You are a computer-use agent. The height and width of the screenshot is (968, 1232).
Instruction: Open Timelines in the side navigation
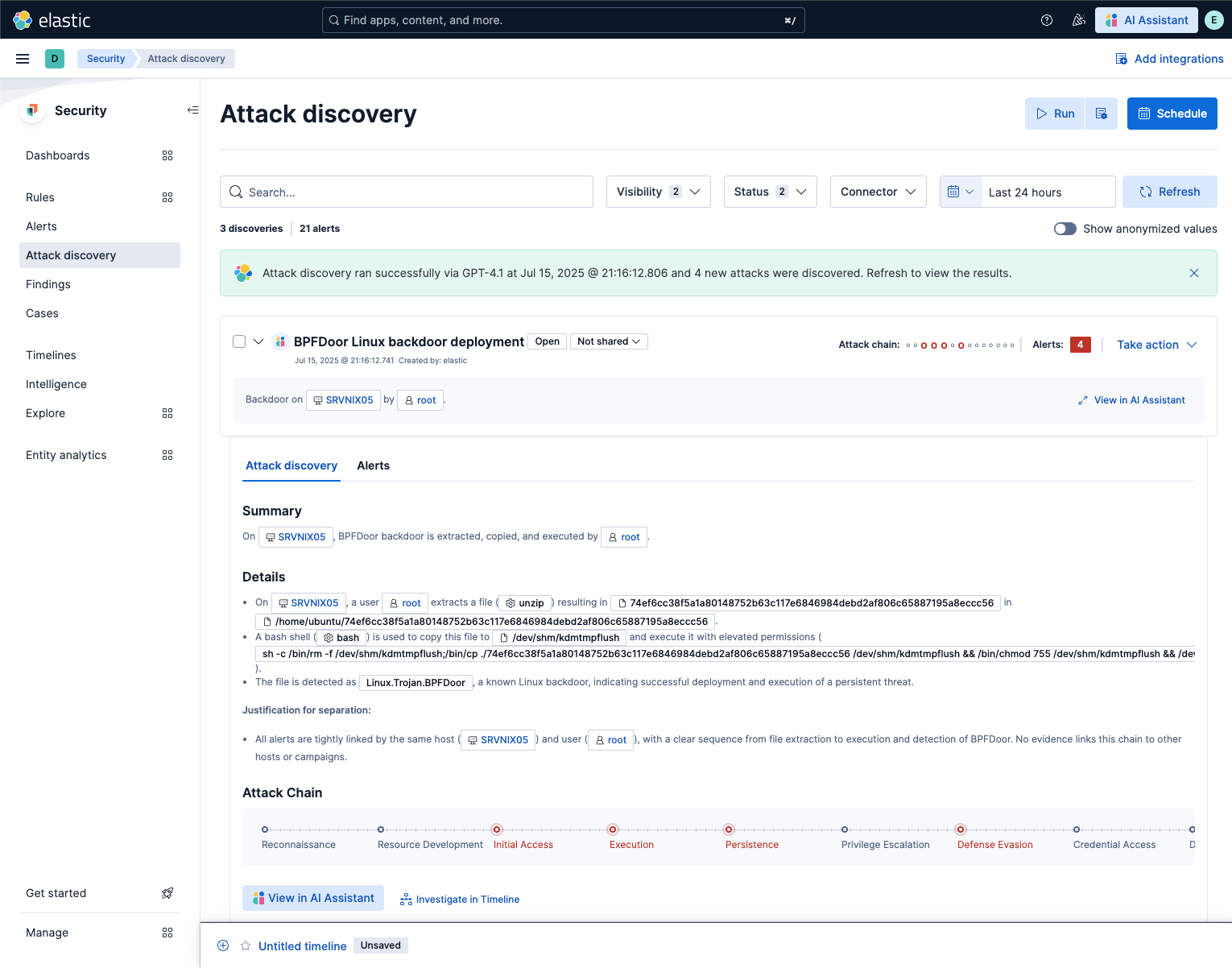[x=51, y=355]
